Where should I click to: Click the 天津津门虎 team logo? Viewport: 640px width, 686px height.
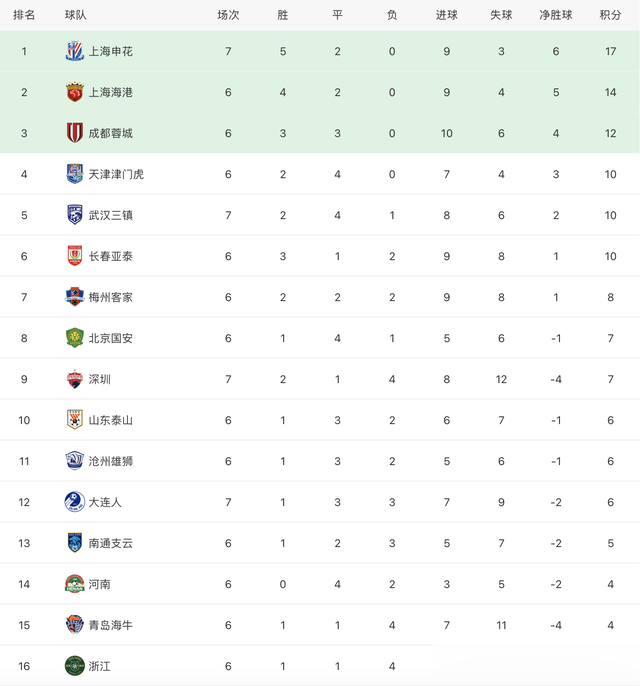coord(74,174)
